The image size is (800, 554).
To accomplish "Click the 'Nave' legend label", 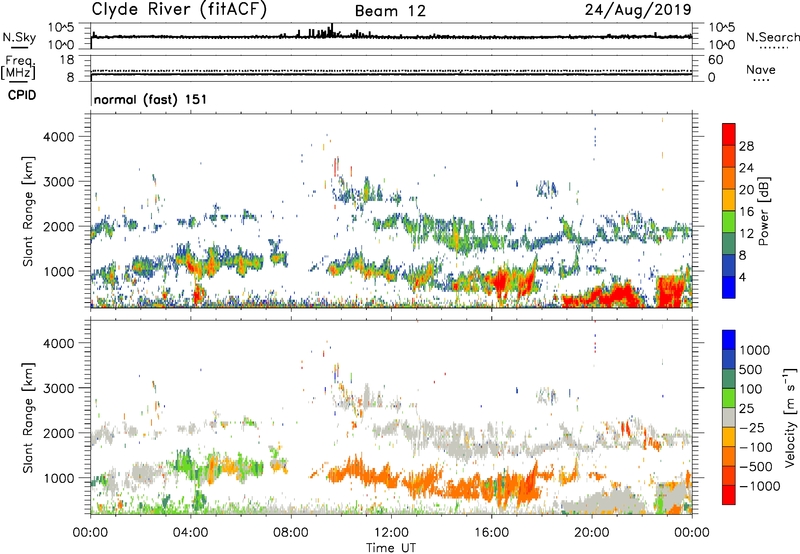I will [x=761, y=69].
